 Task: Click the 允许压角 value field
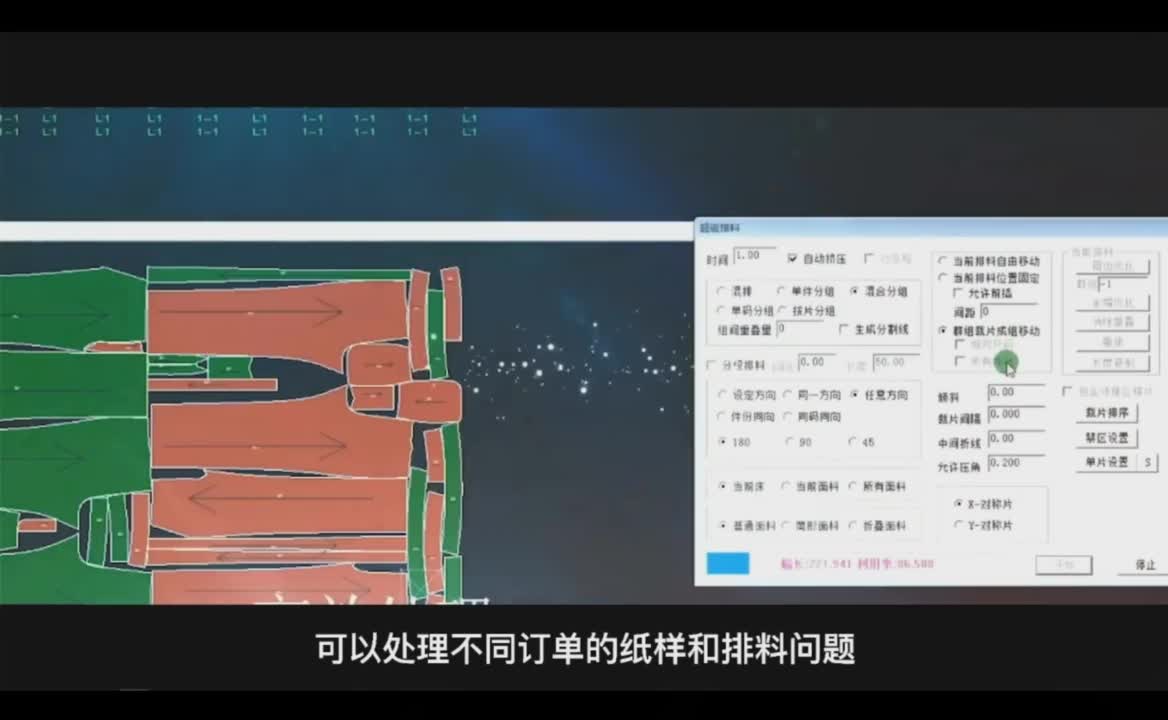(x=1015, y=463)
